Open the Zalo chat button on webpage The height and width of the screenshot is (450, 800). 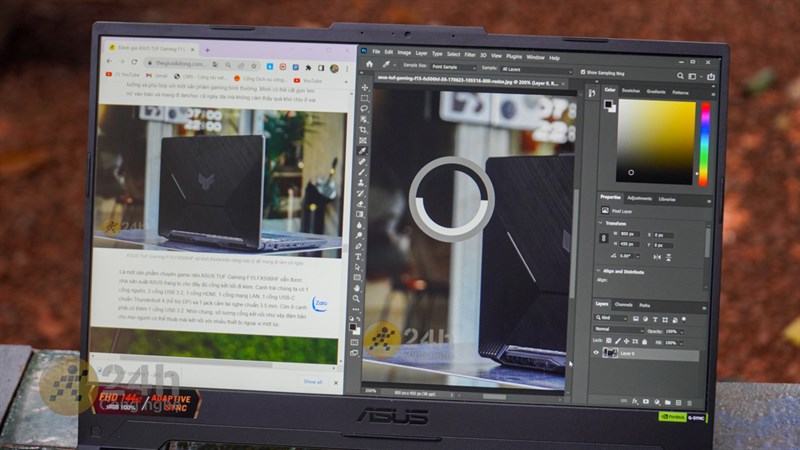pos(320,304)
